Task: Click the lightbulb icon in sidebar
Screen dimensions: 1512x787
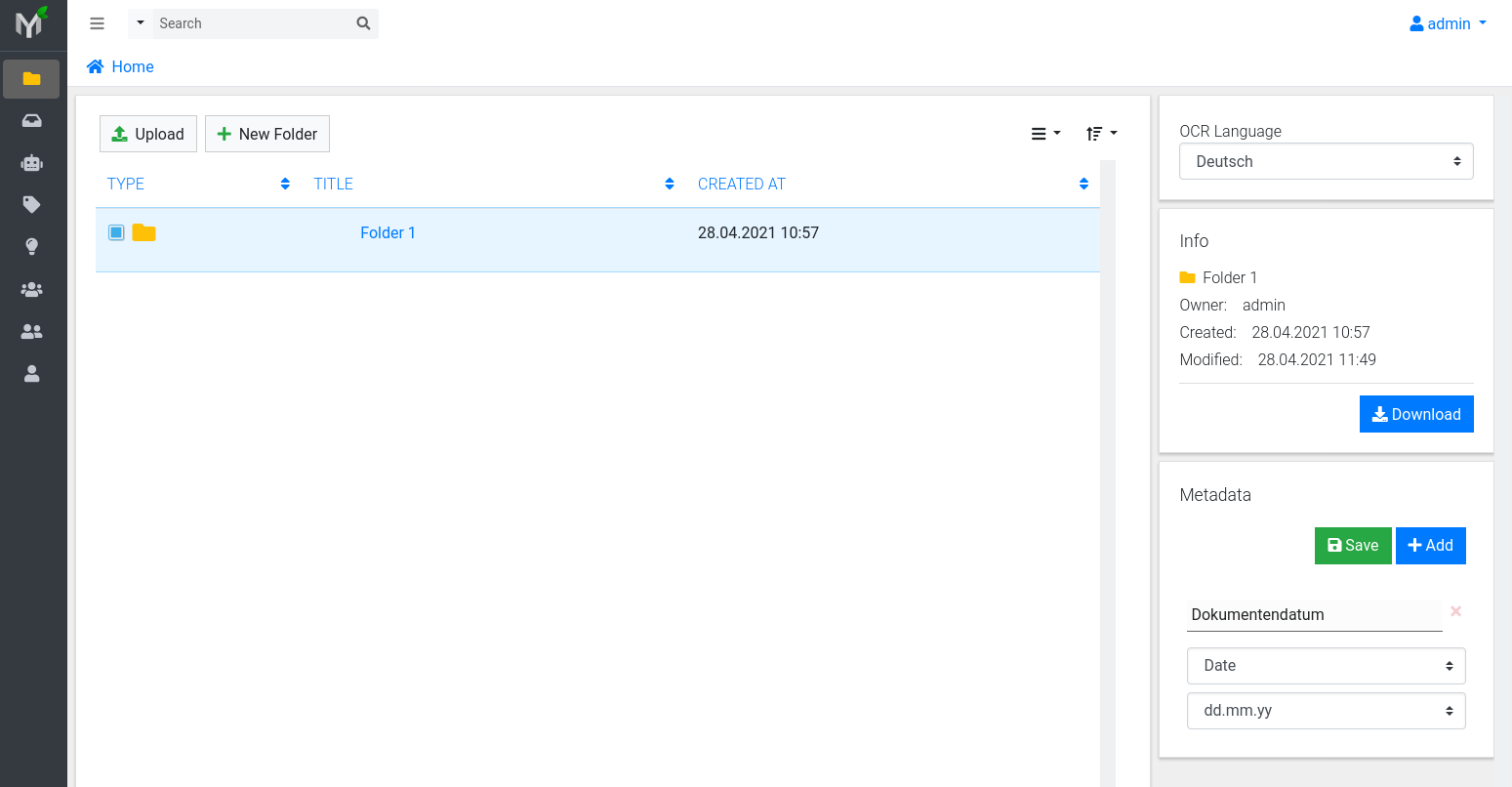Action: tap(31, 247)
